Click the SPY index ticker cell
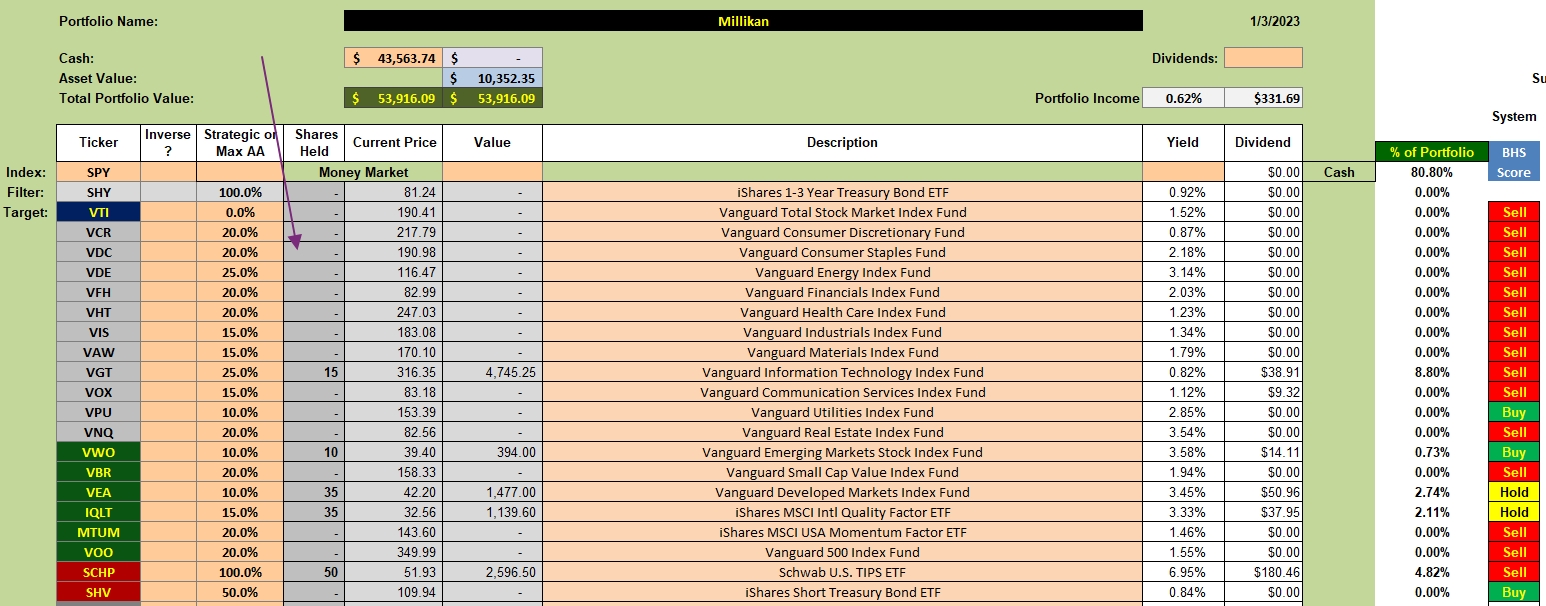This screenshot has width=1546, height=606. [99, 172]
